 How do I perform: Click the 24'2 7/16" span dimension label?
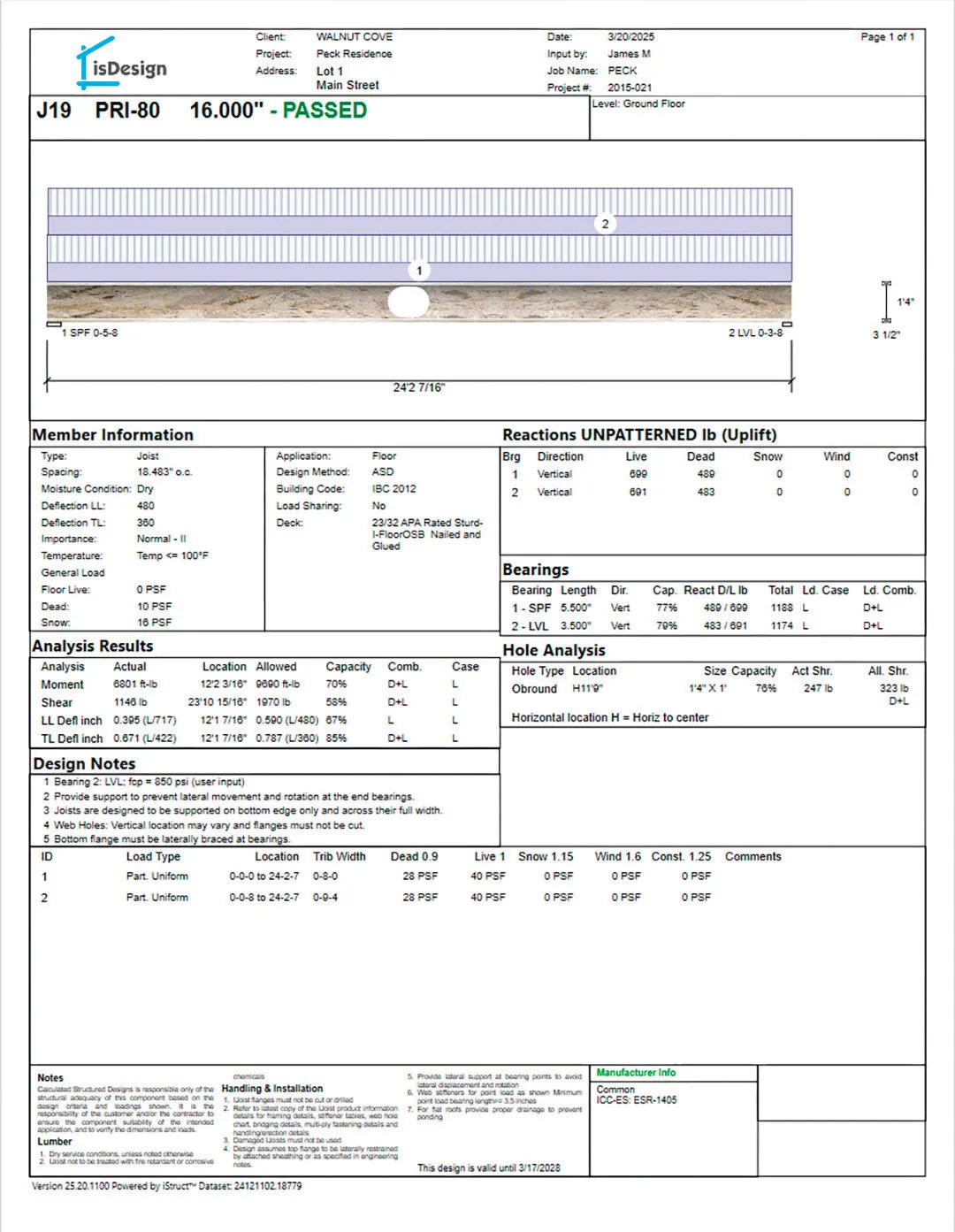pos(418,387)
